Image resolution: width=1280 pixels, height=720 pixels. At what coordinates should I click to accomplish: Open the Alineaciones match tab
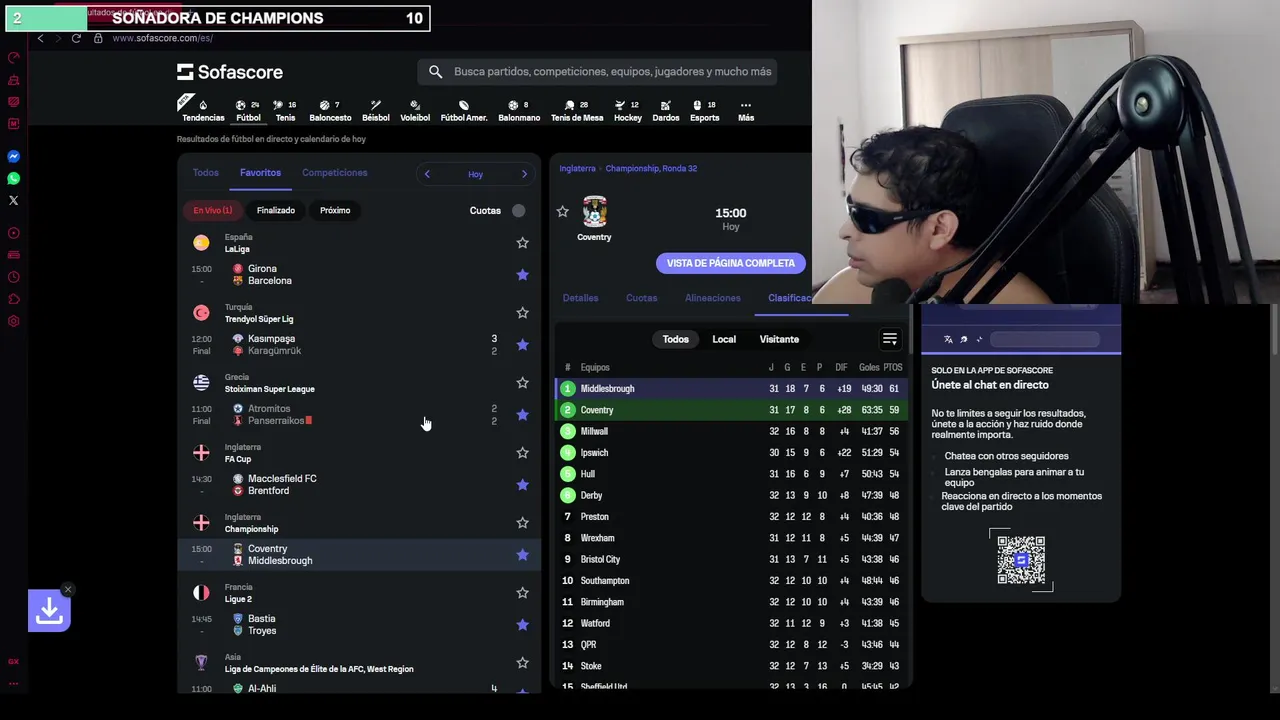713,298
